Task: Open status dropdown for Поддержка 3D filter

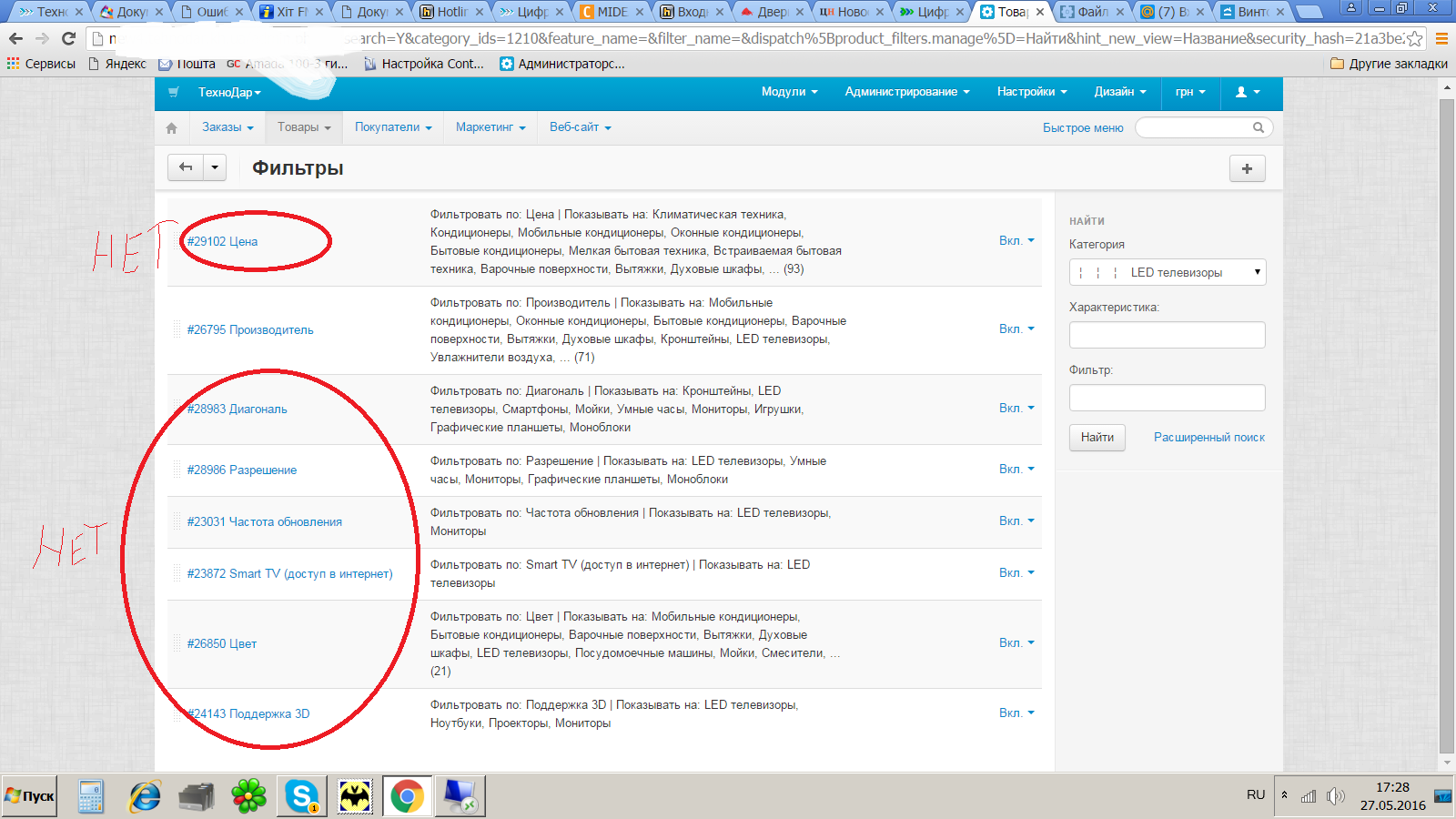Action: (1016, 713)
